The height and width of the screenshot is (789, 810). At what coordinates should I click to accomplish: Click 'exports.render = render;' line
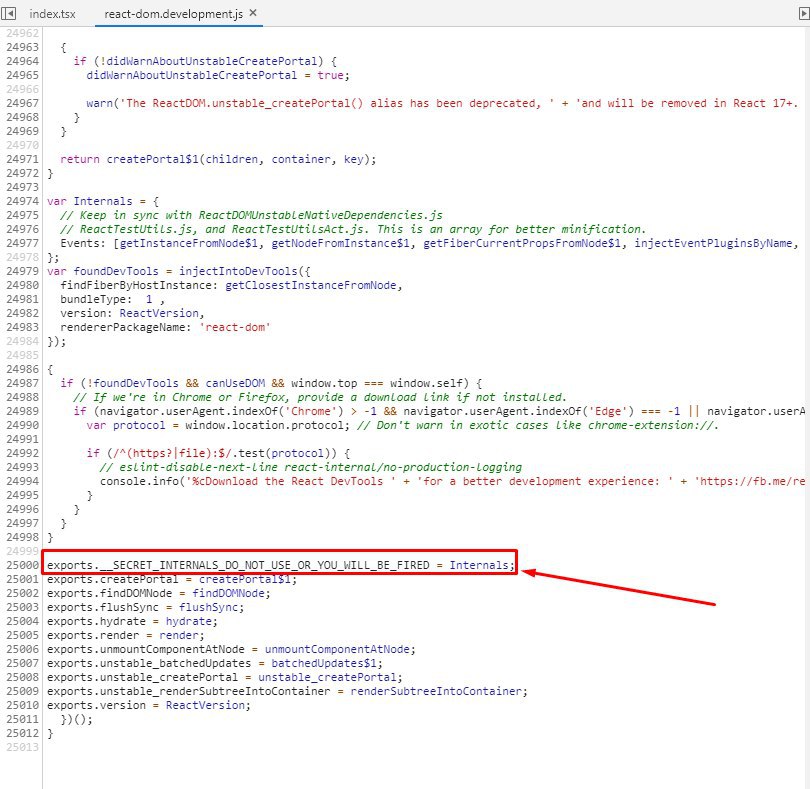[126, 635]
